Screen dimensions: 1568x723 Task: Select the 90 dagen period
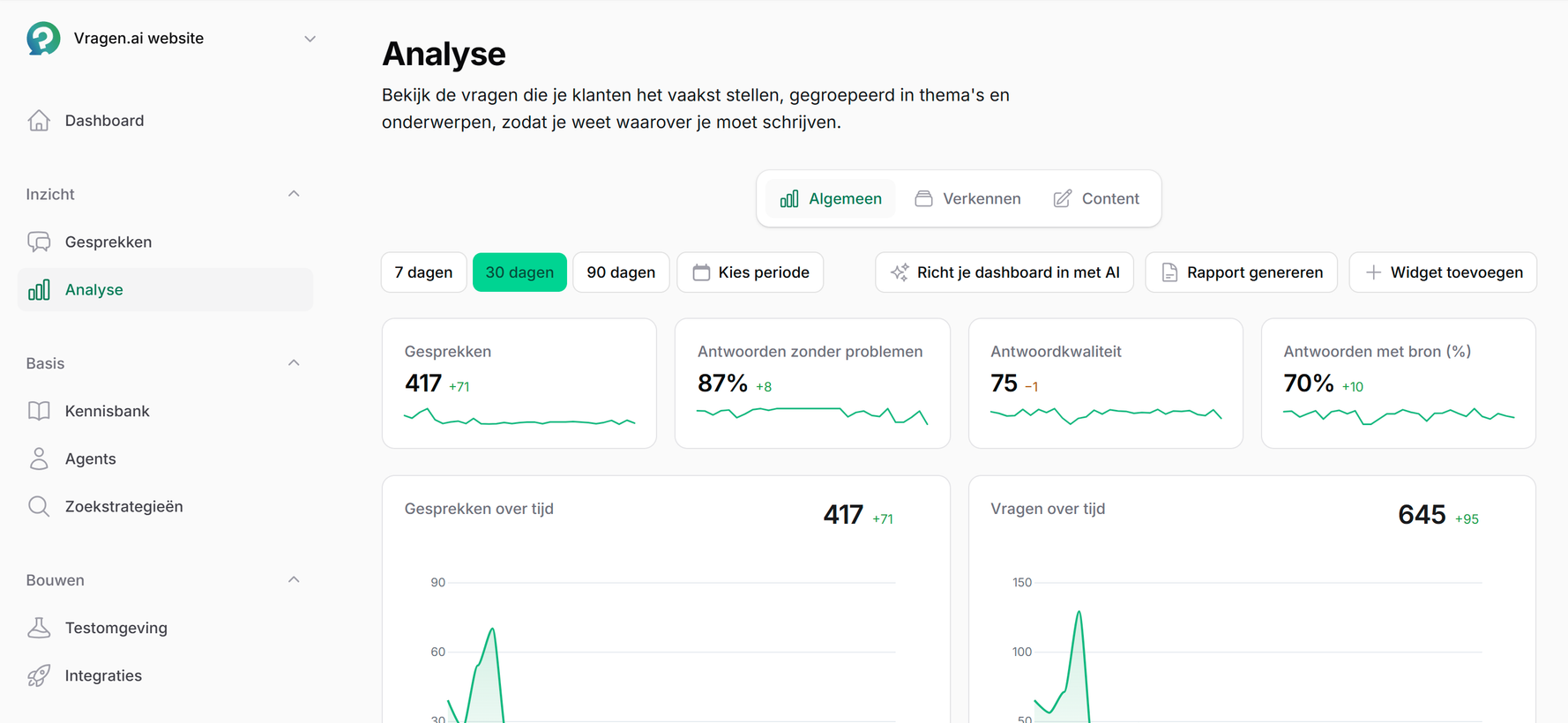tap(621, 272)
